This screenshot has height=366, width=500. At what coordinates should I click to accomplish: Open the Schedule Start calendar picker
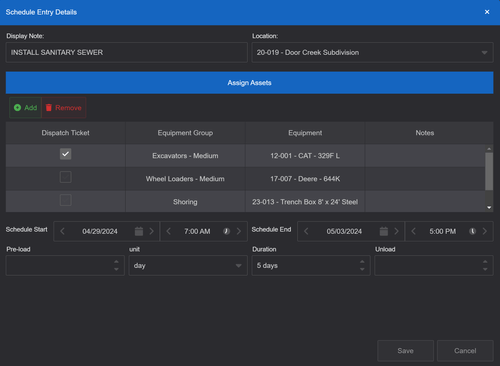(x=139, y=231)
